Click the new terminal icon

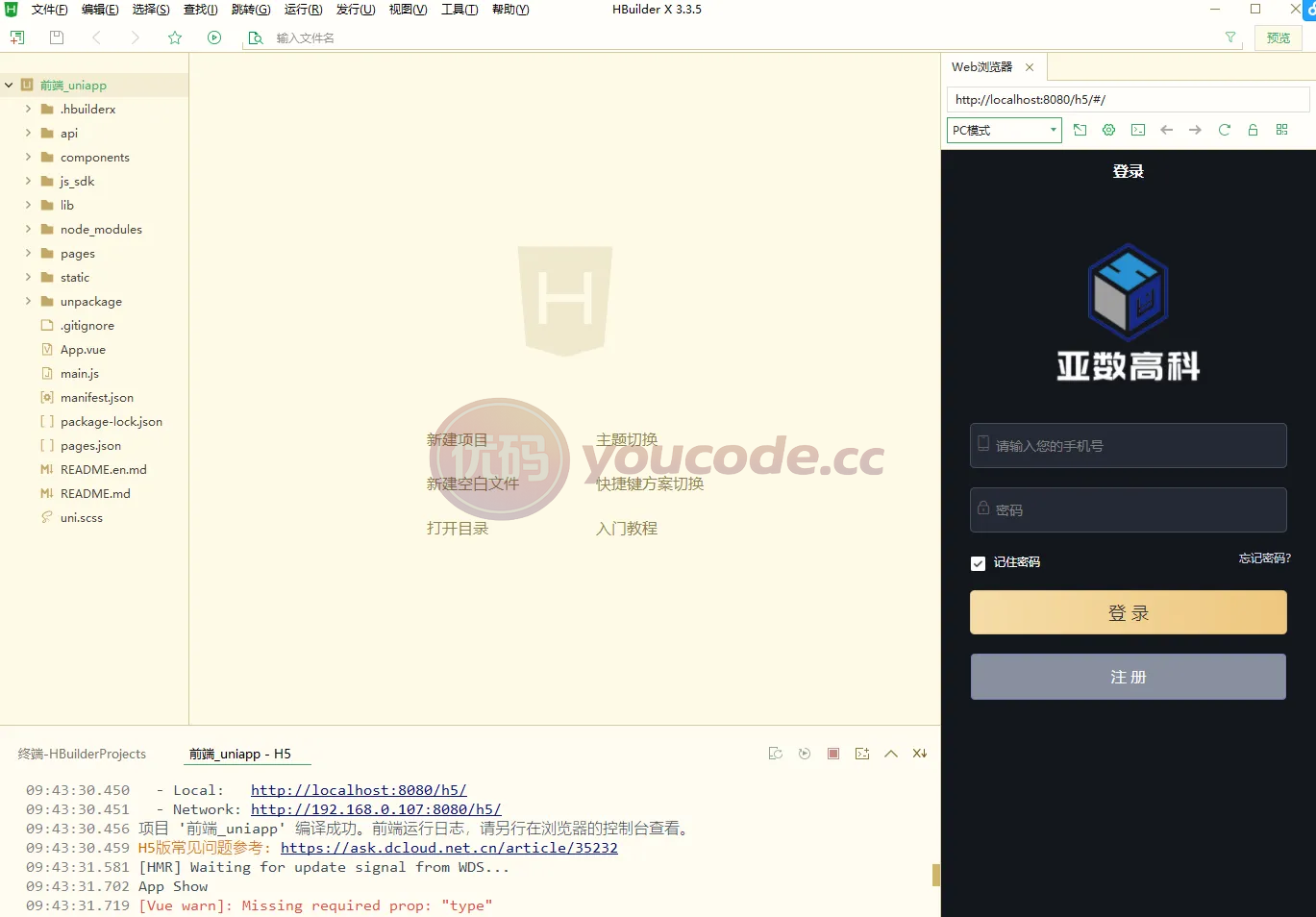coord(862,754)
